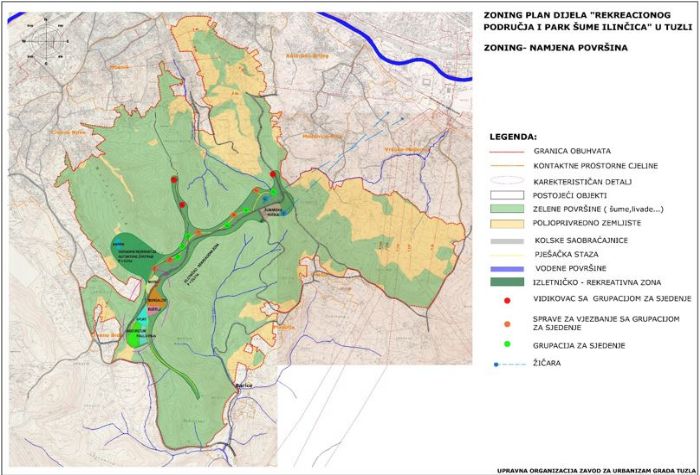
Task: Click the "GRANICA OBUHVATA" legend label
Action: [x=574, y=151]
